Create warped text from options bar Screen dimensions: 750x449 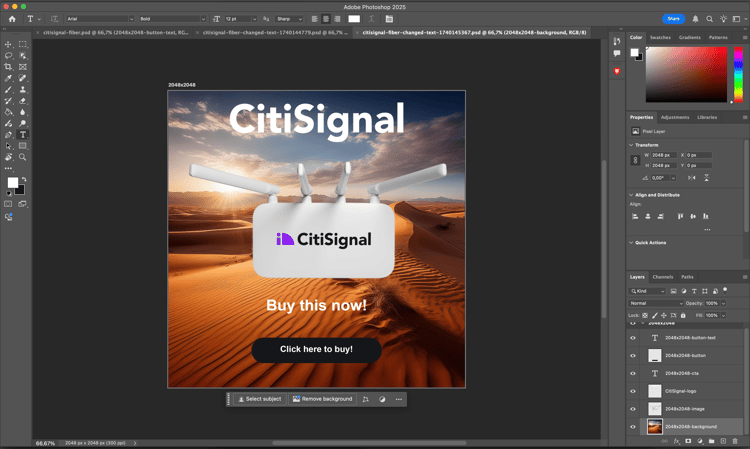click(371, 19)
